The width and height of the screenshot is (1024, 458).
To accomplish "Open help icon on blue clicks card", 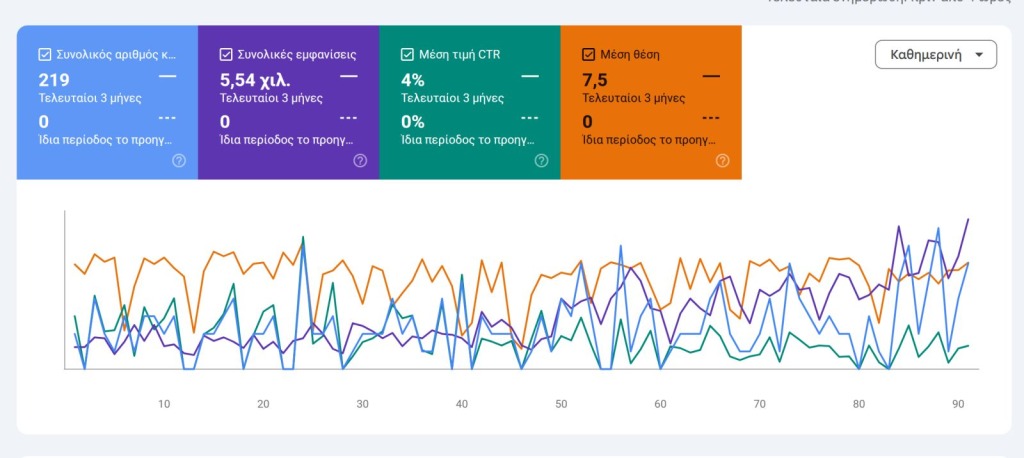I will (179, 161).
